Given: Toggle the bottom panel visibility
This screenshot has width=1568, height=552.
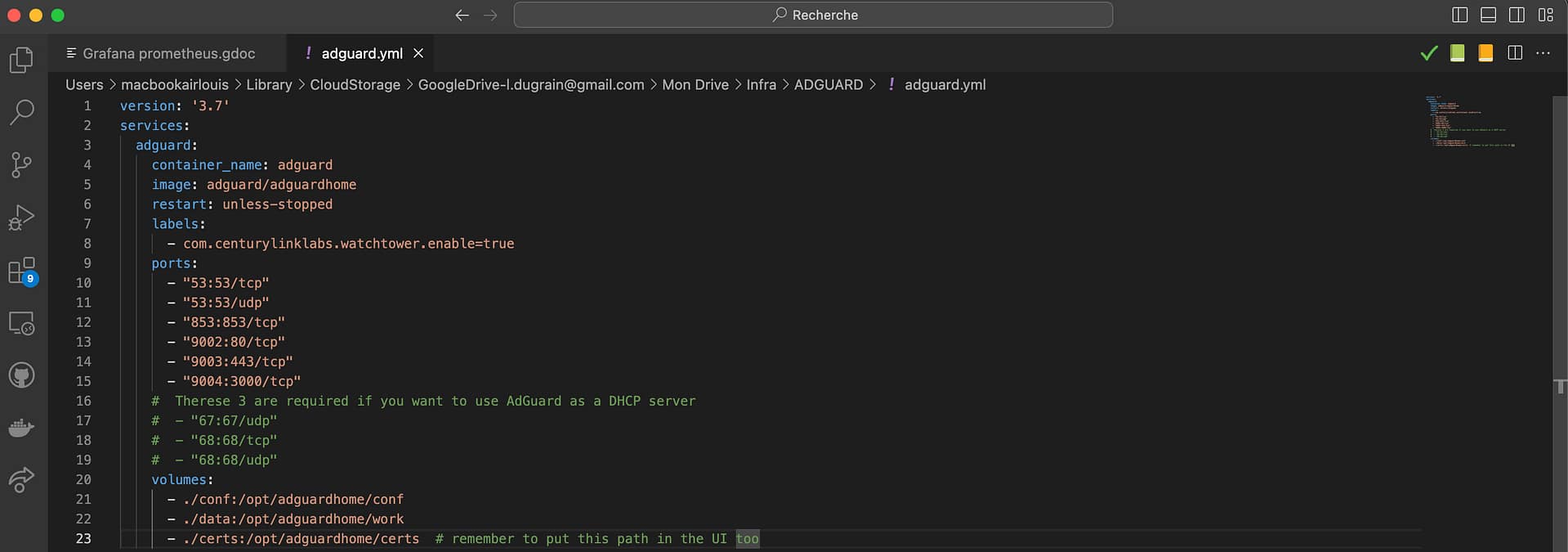Looking at the screenshot, I should pos(1489,15).
